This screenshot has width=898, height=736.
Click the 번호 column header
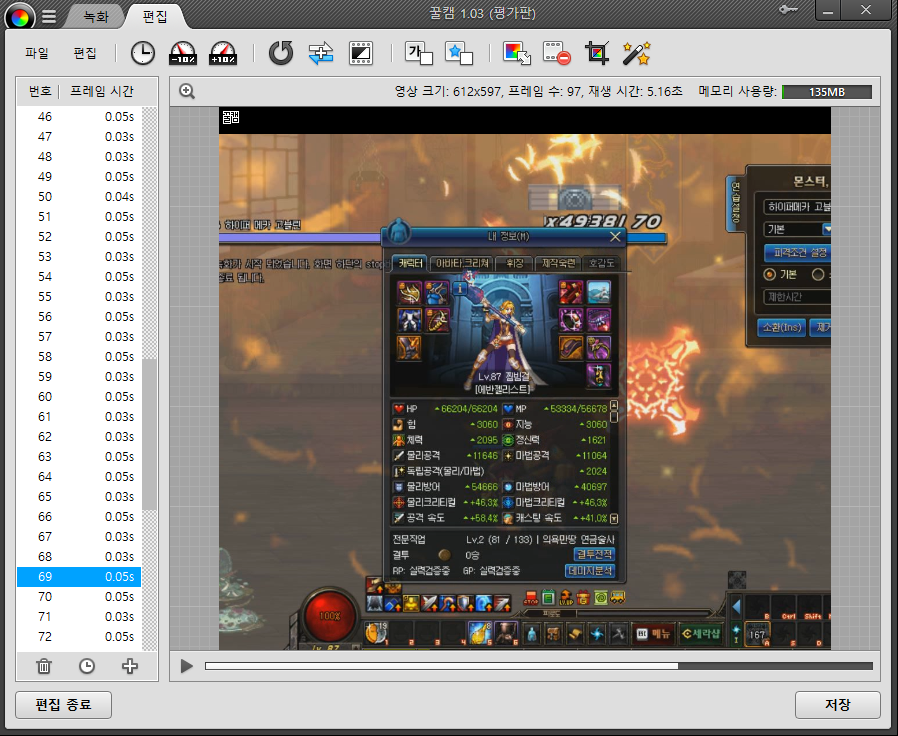(x=40, y=91)
